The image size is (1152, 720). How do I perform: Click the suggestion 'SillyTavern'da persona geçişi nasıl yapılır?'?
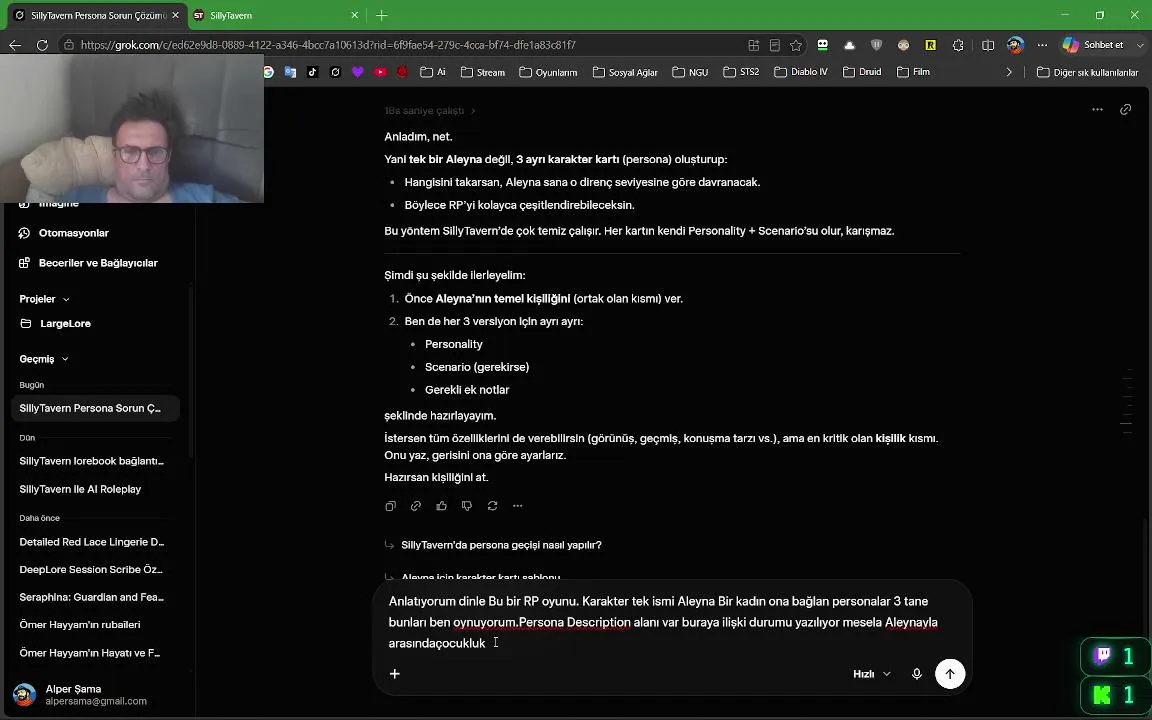(x=501, y=545)
